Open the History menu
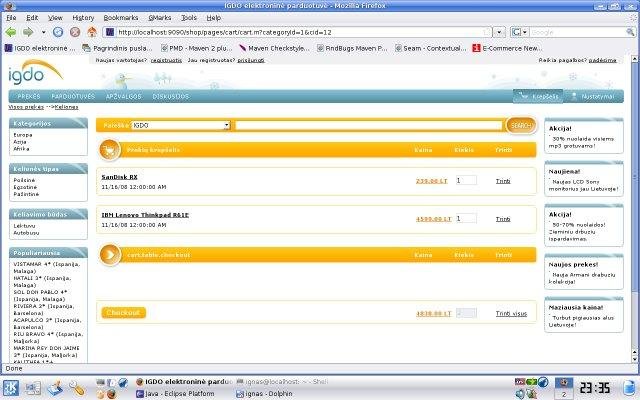The height and width of the screenshot is (400, 640). pyautogui.click(x=83, y=18)
